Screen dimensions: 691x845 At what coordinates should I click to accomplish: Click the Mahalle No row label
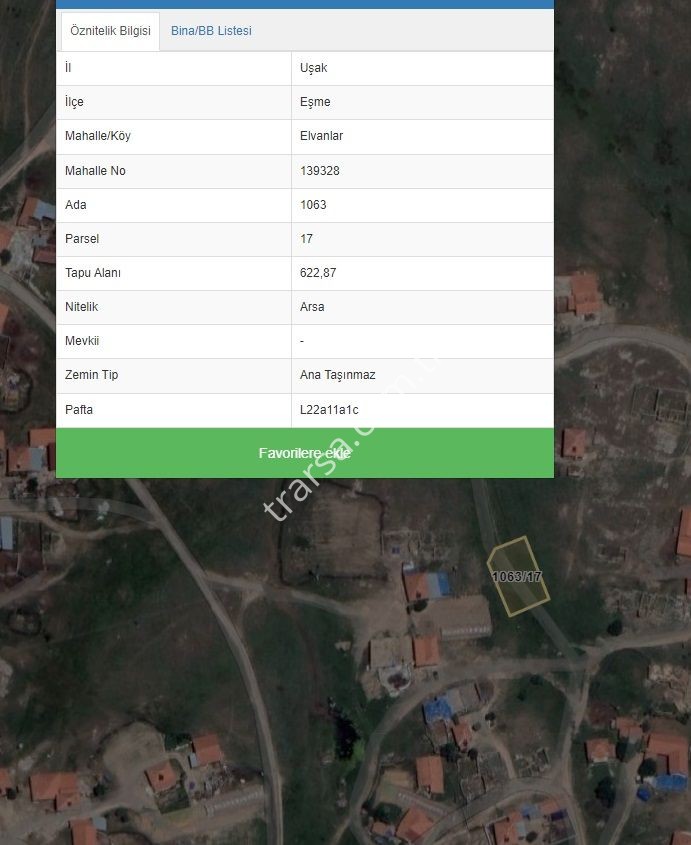coord(95,171)
